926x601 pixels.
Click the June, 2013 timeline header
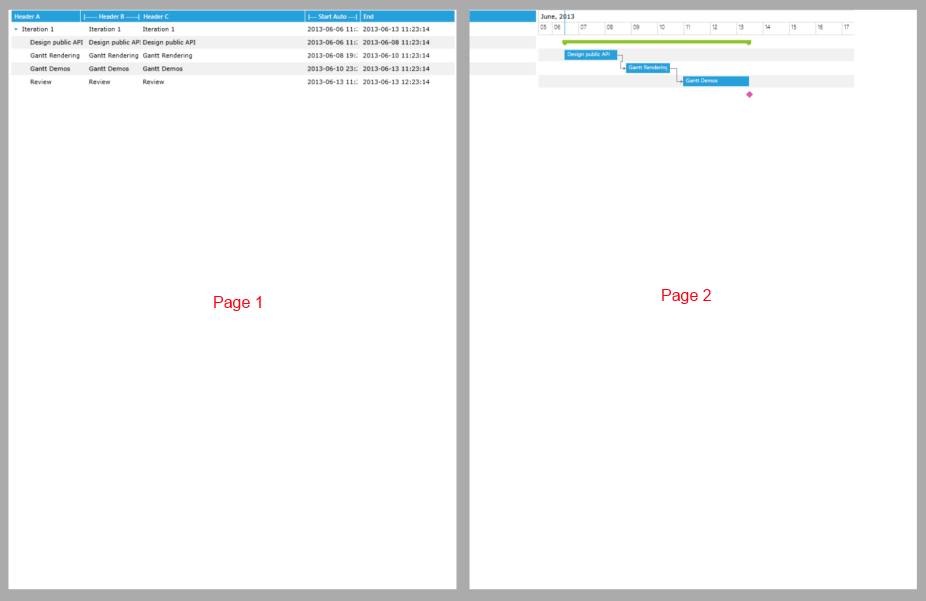tap(557, 15)
